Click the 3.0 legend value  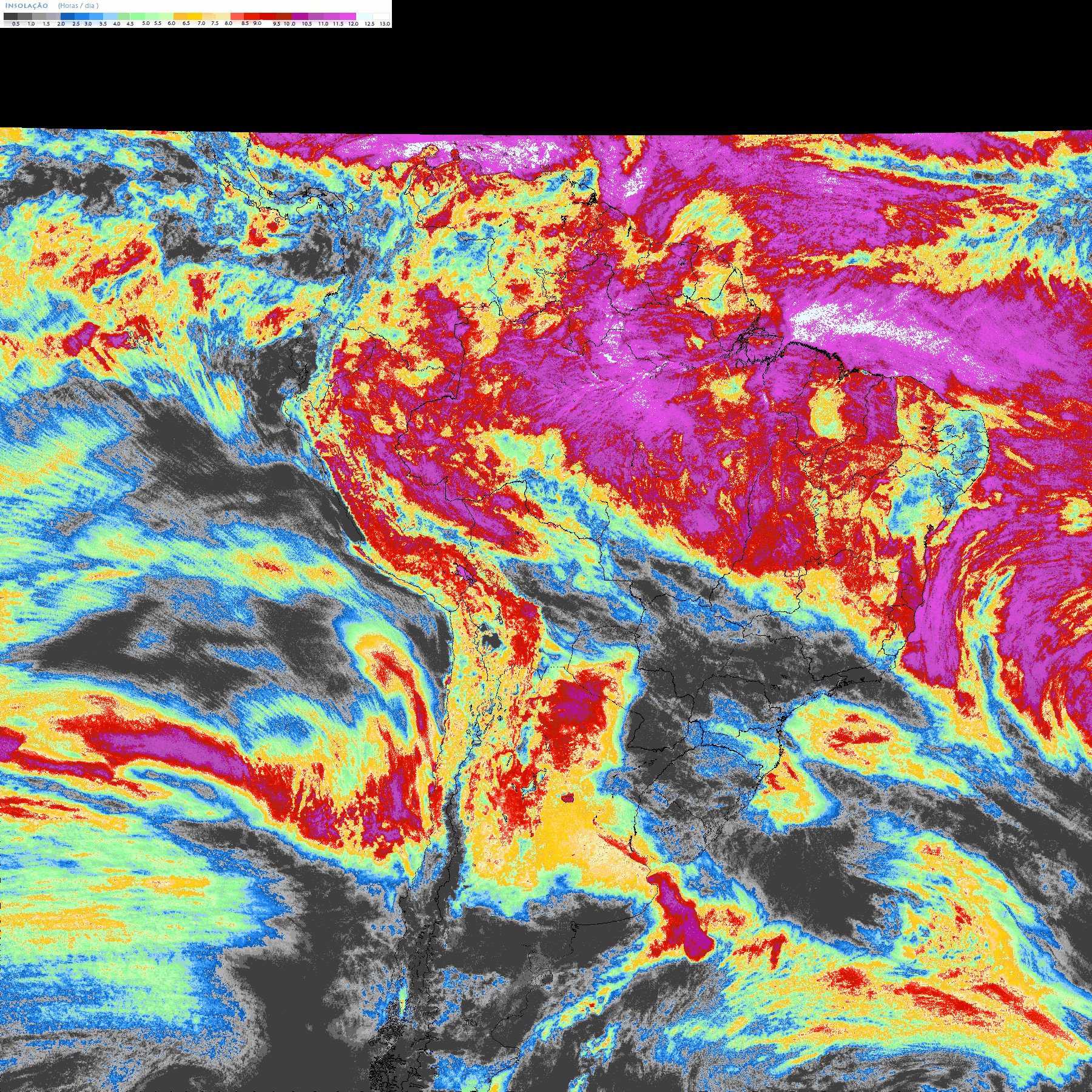point(88,24)
